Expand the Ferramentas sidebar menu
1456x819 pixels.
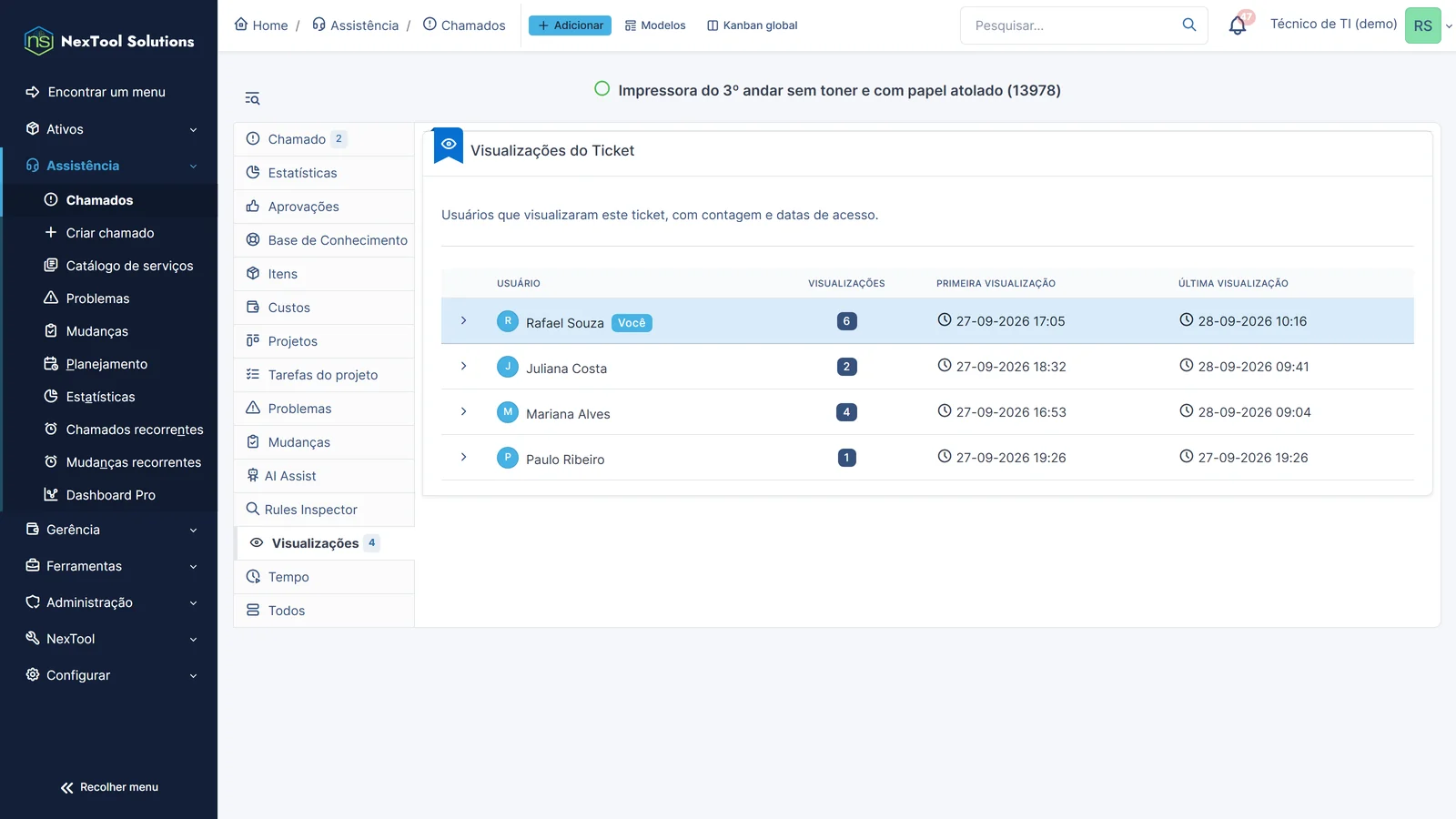(x=109, y=566)
